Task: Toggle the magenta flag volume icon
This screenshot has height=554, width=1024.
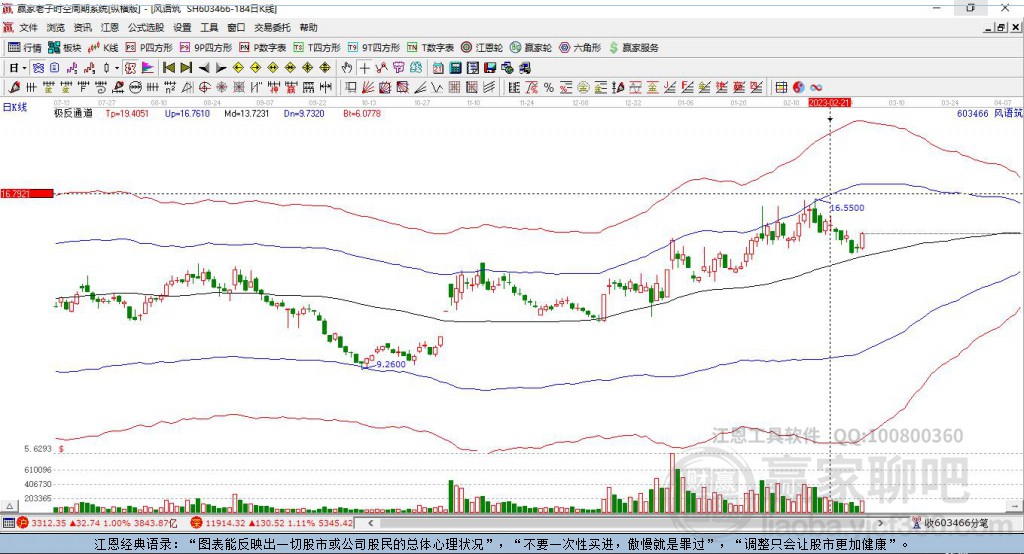Action: pyautogui.click(x=148, y=68)
